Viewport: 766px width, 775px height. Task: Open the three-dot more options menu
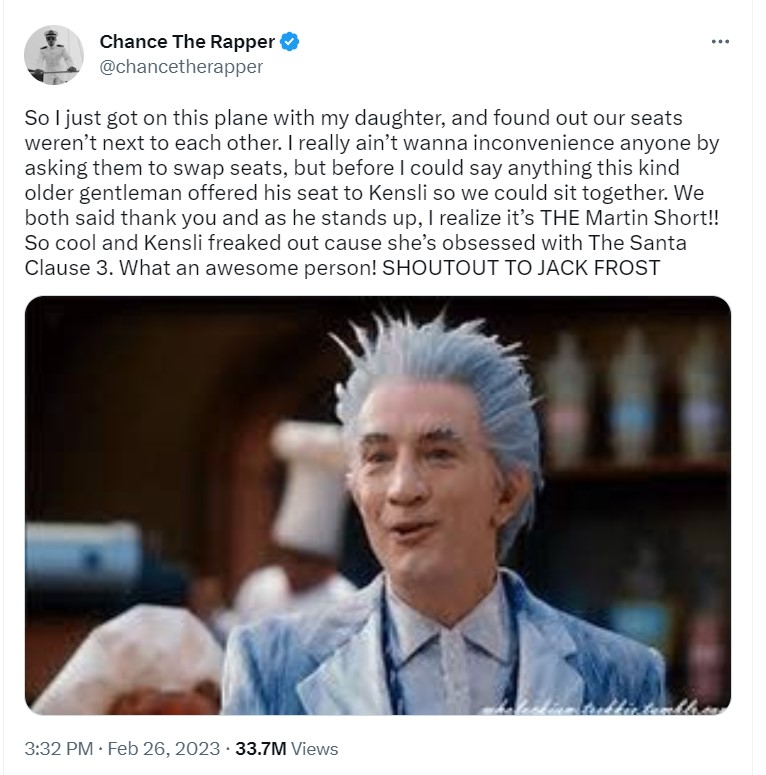pos(720,42)
